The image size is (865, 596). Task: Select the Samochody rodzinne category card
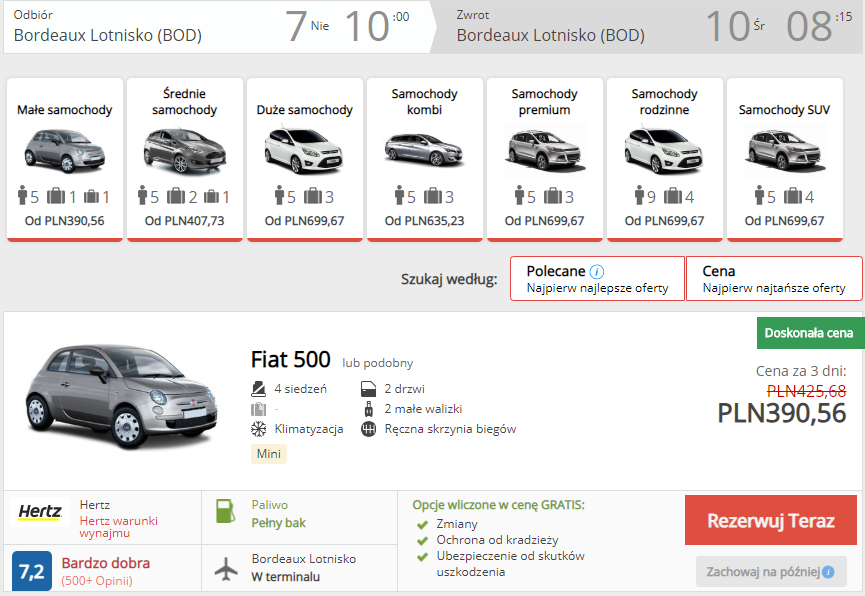[665, 159]
